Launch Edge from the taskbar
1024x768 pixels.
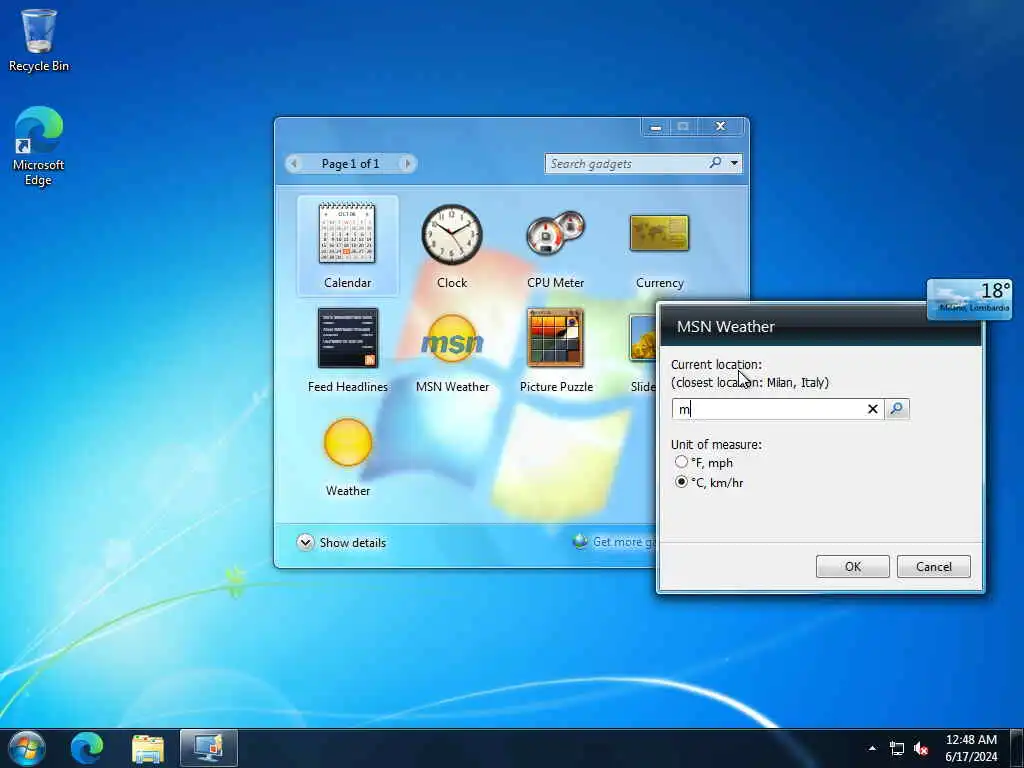click(x=87, y=748)
